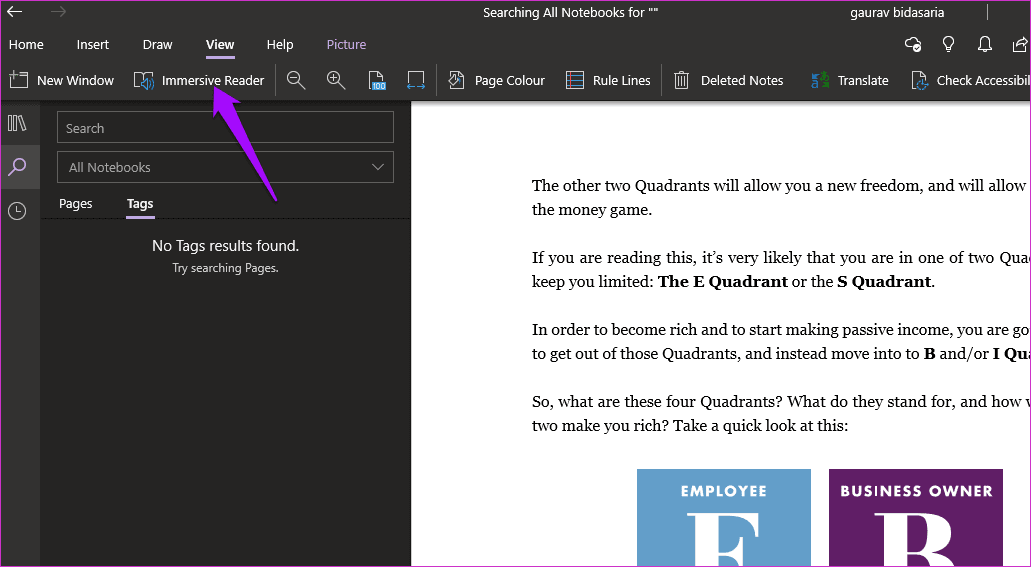Open the lightbulb tips icon
The height and width of the screenshot is (567, 1031).
(x=948, y=44)
